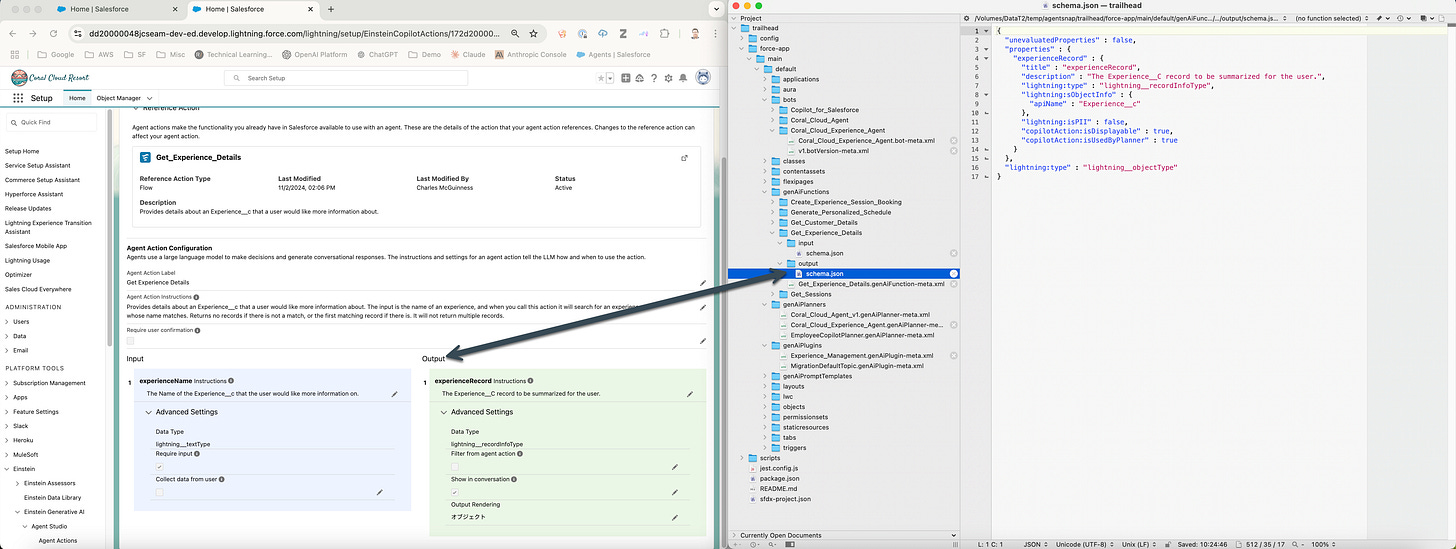
Task: Collapse Advanced Settings under experienceName
Action: click(x=149, y=412)
